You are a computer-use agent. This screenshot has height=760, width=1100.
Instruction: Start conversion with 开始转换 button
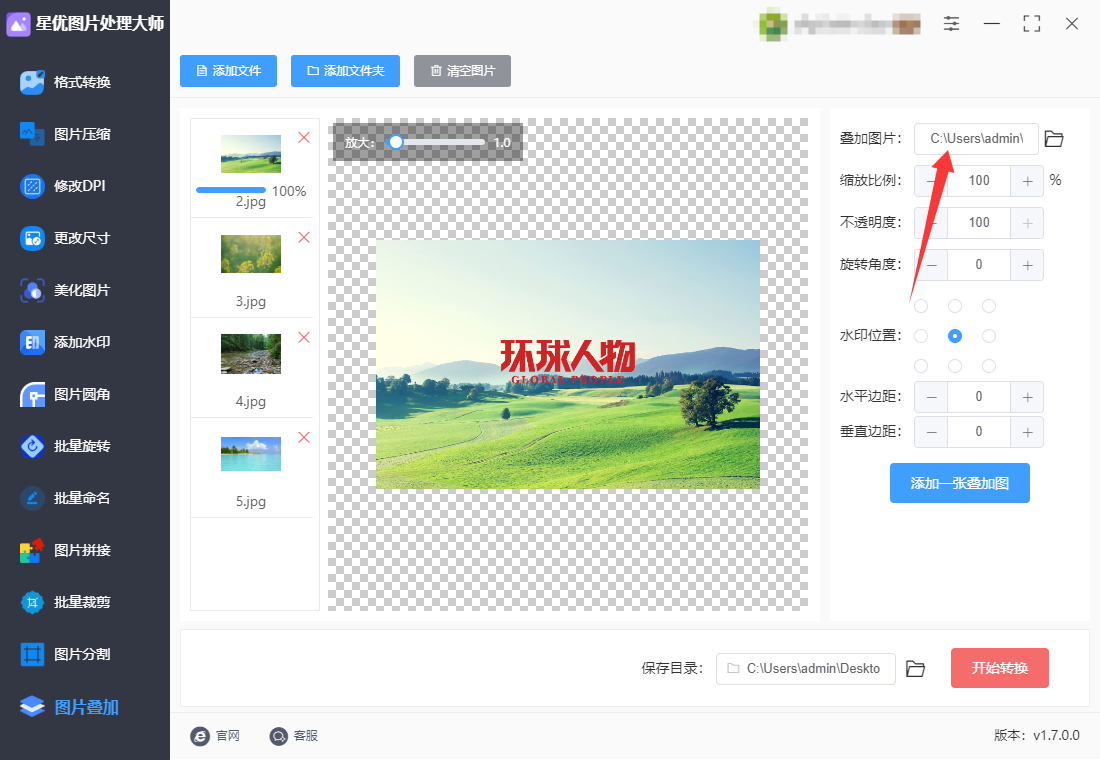tap(1000, 668)
